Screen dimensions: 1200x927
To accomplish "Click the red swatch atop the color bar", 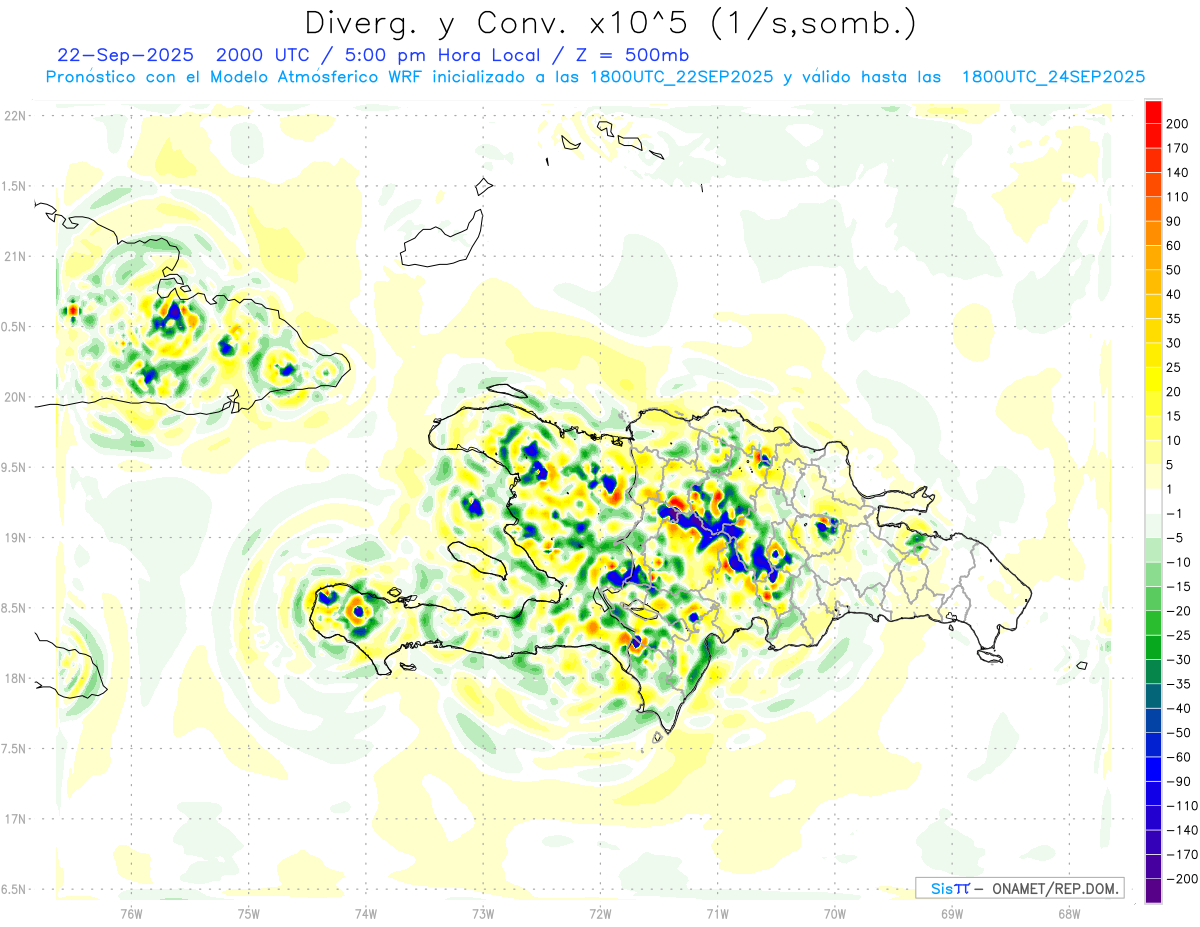I will pyautogui.click(x=1153, y=112).
